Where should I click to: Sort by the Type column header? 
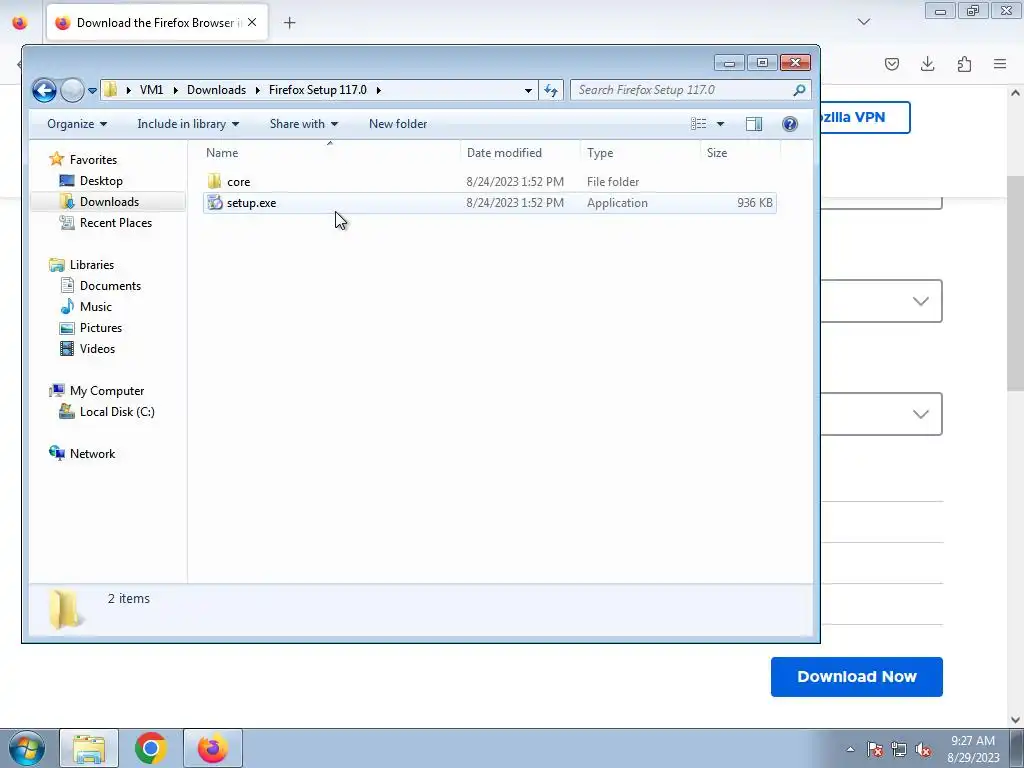(600, 153)
